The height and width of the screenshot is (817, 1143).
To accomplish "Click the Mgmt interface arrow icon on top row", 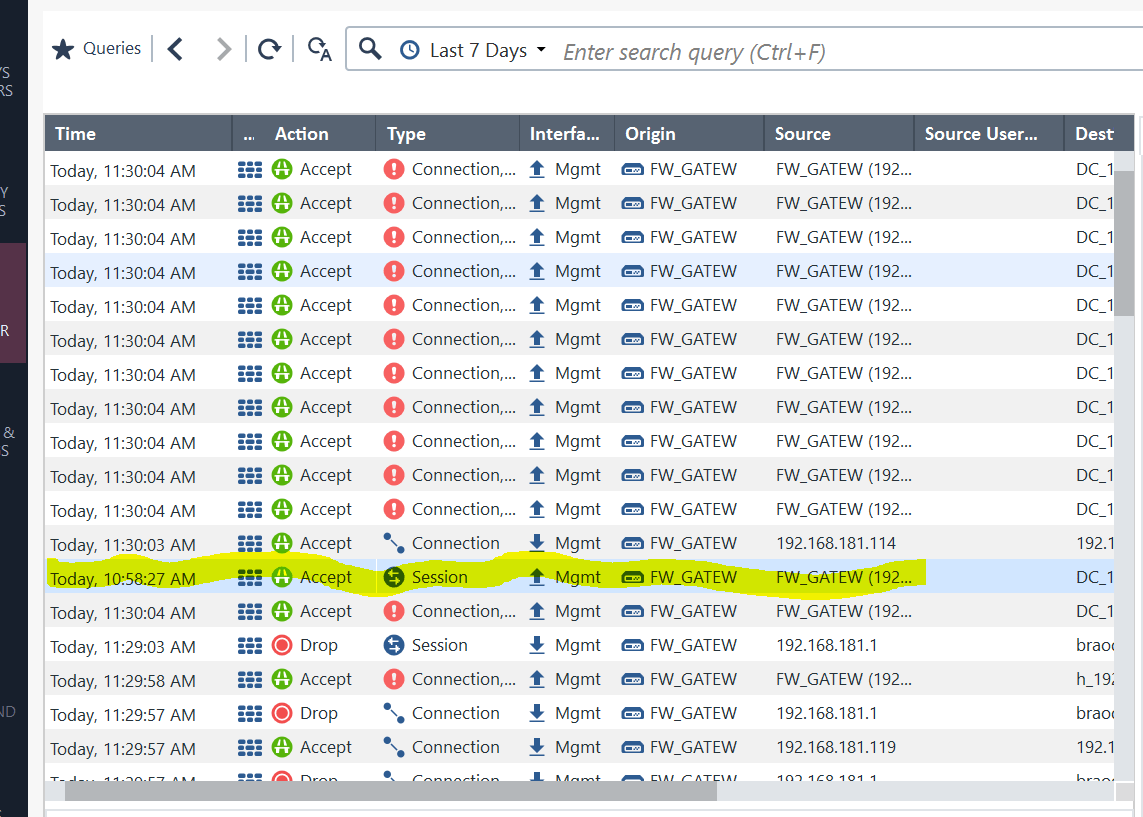I will (540, 169).
